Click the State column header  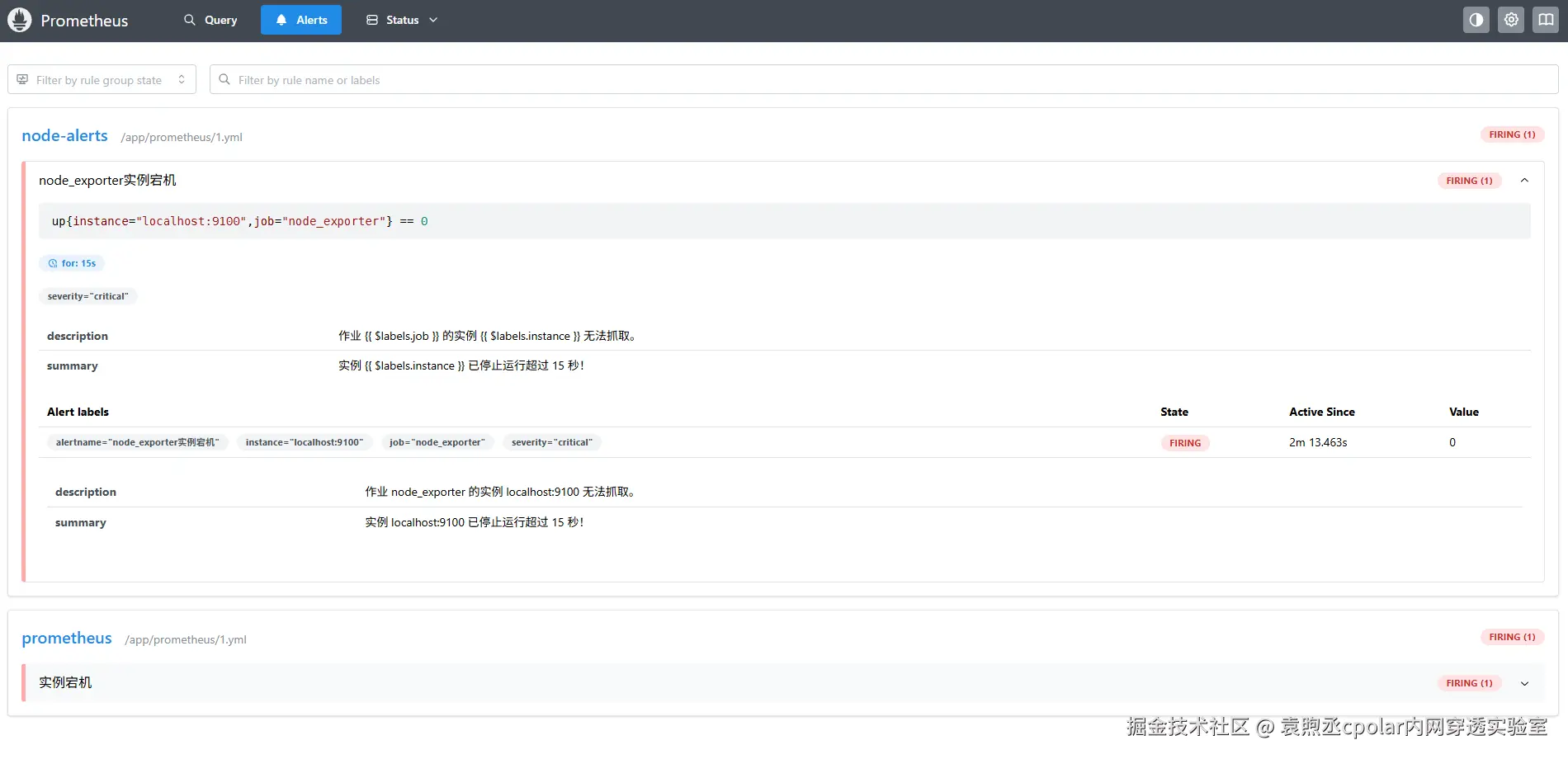(x=1174, y=412)
